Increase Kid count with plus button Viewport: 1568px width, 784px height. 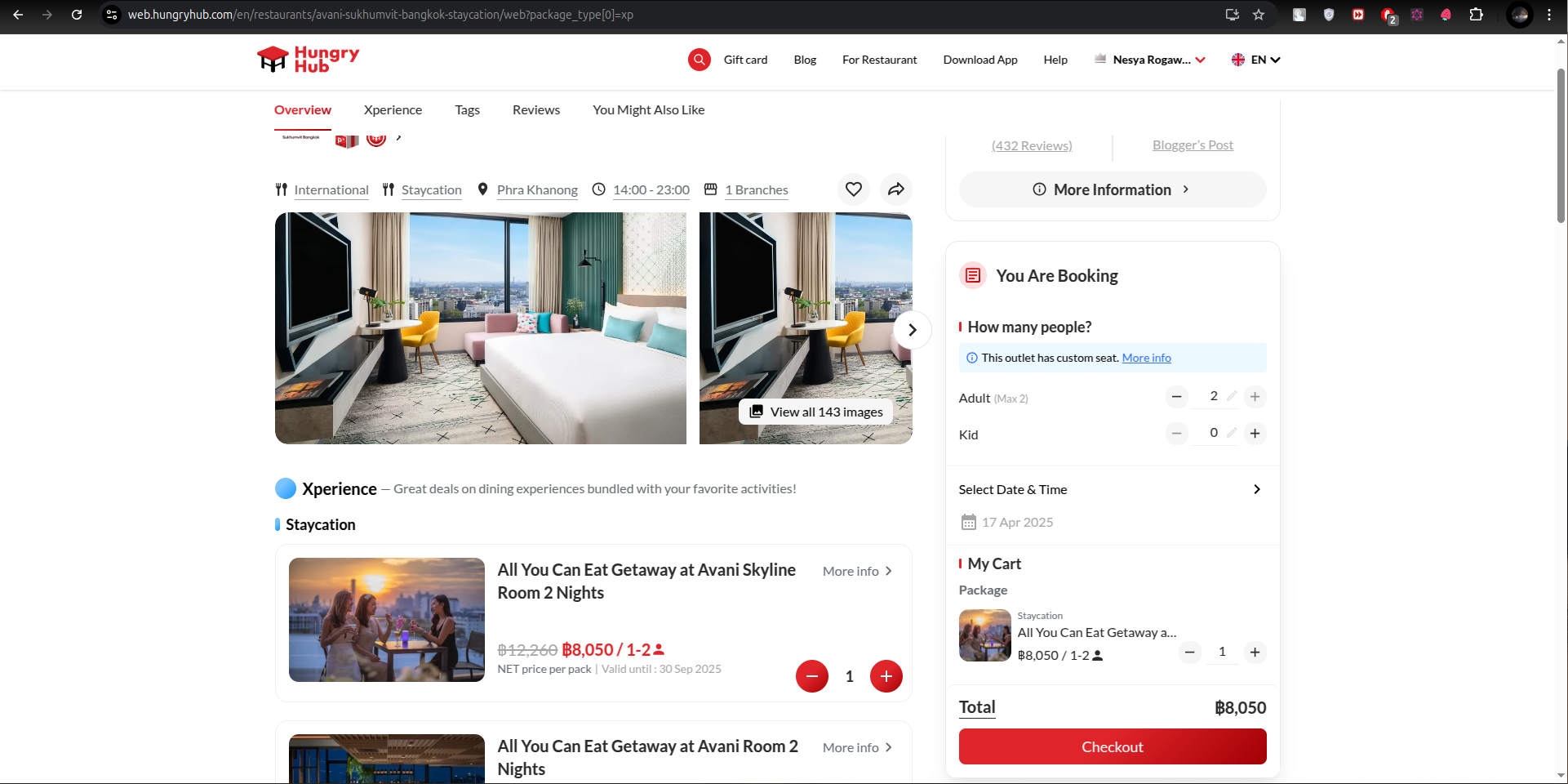point(1255,434)
